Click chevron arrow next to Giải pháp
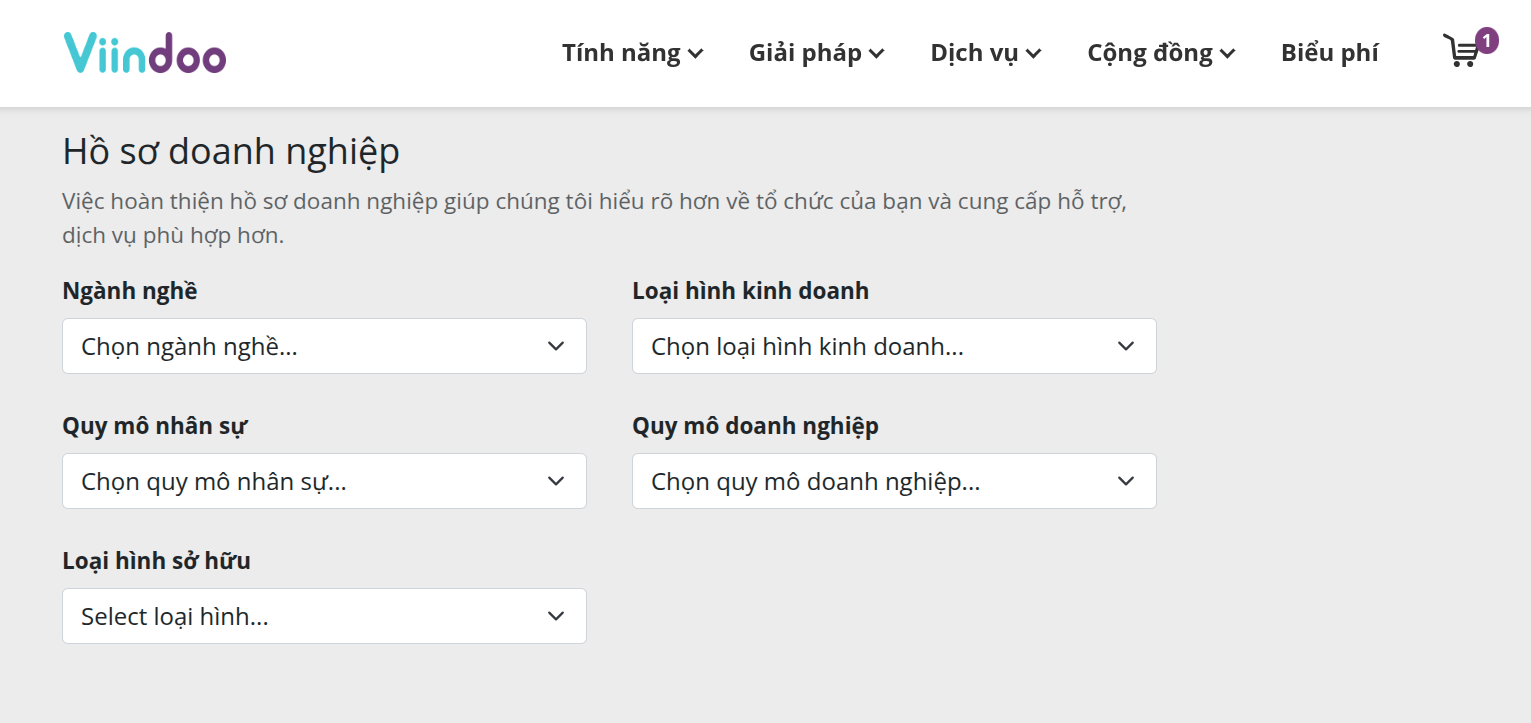Screen dimensions: 1531x723 [877, 54]
